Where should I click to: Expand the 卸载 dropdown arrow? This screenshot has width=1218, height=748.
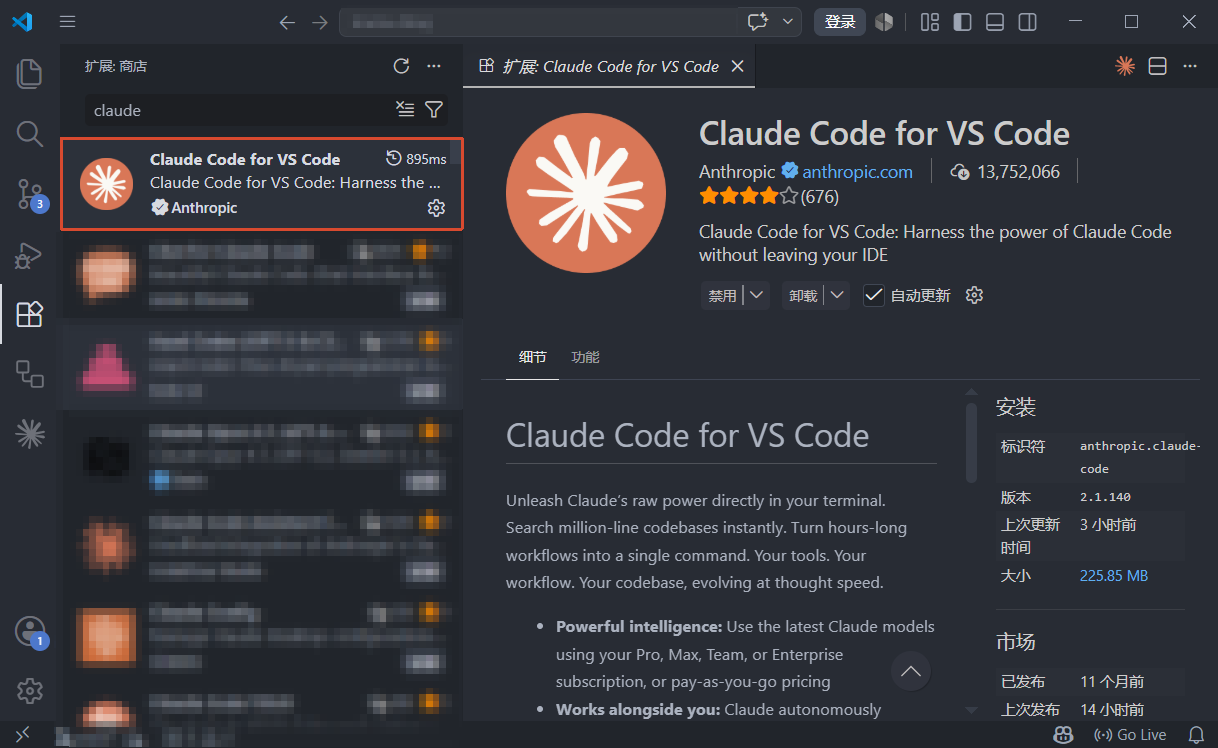pyautogui.click(x=838, y=295)
